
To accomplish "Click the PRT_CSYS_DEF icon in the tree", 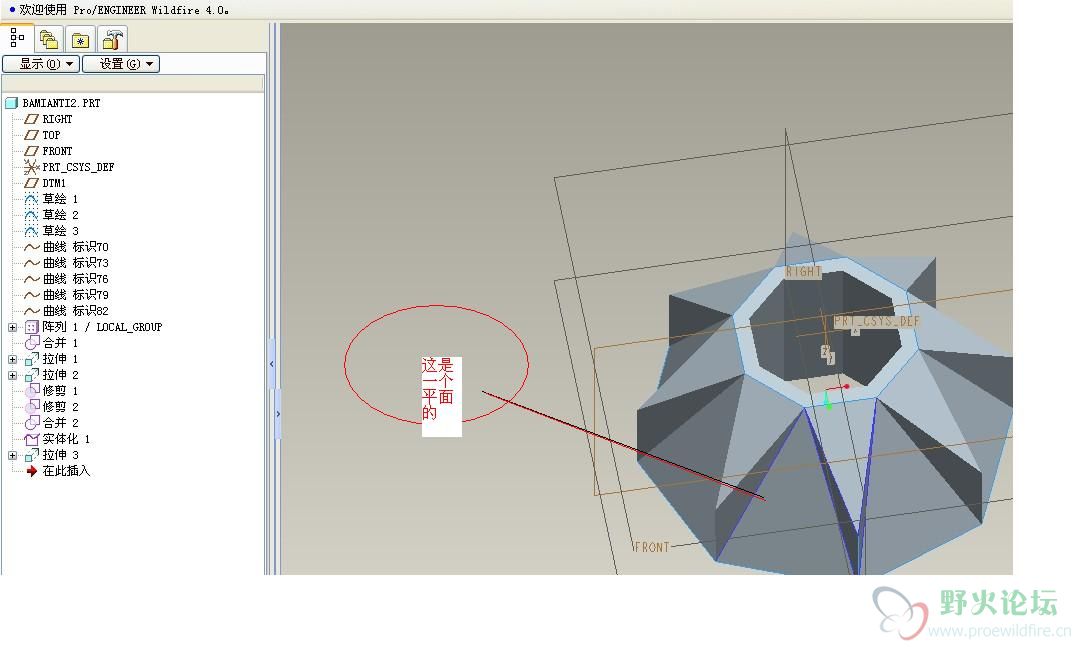I will [x=32, y=167].
